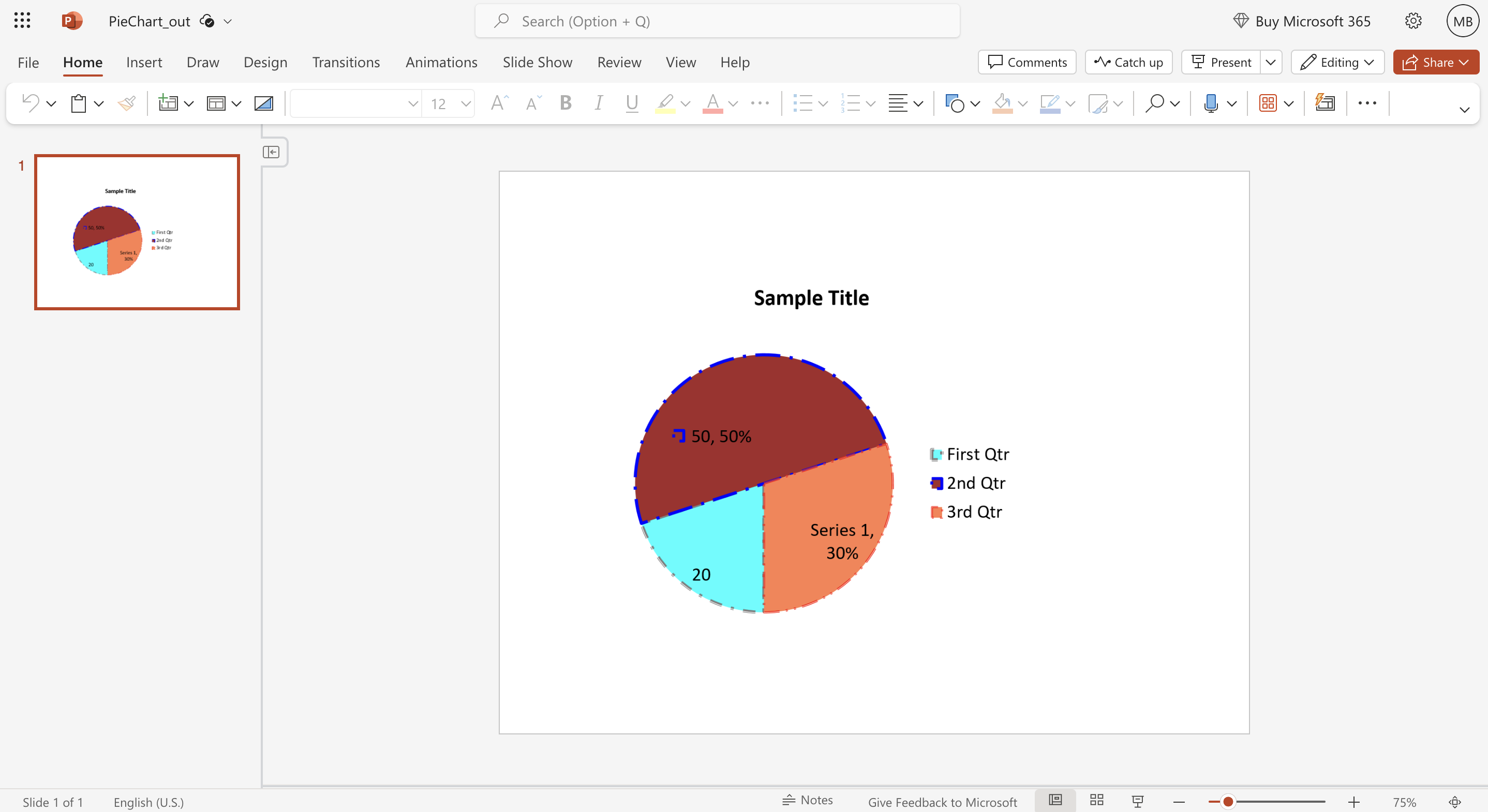The height and width of the screenshot is (812, 1488).
Task: Open the font size dropdown
Action: tap(466, 104)
